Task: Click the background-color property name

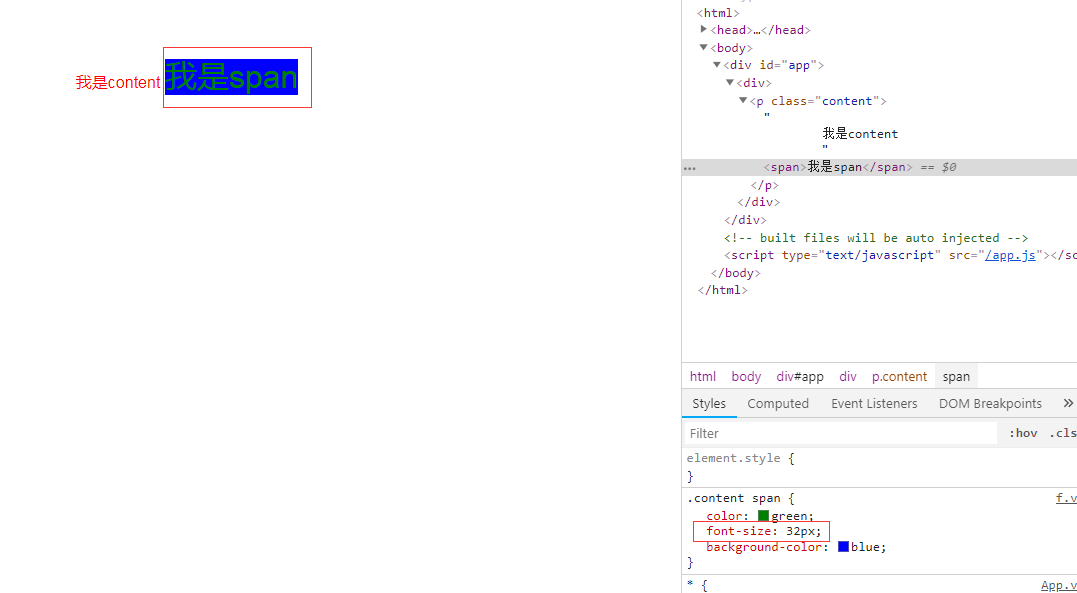Action: pos(764,548)
